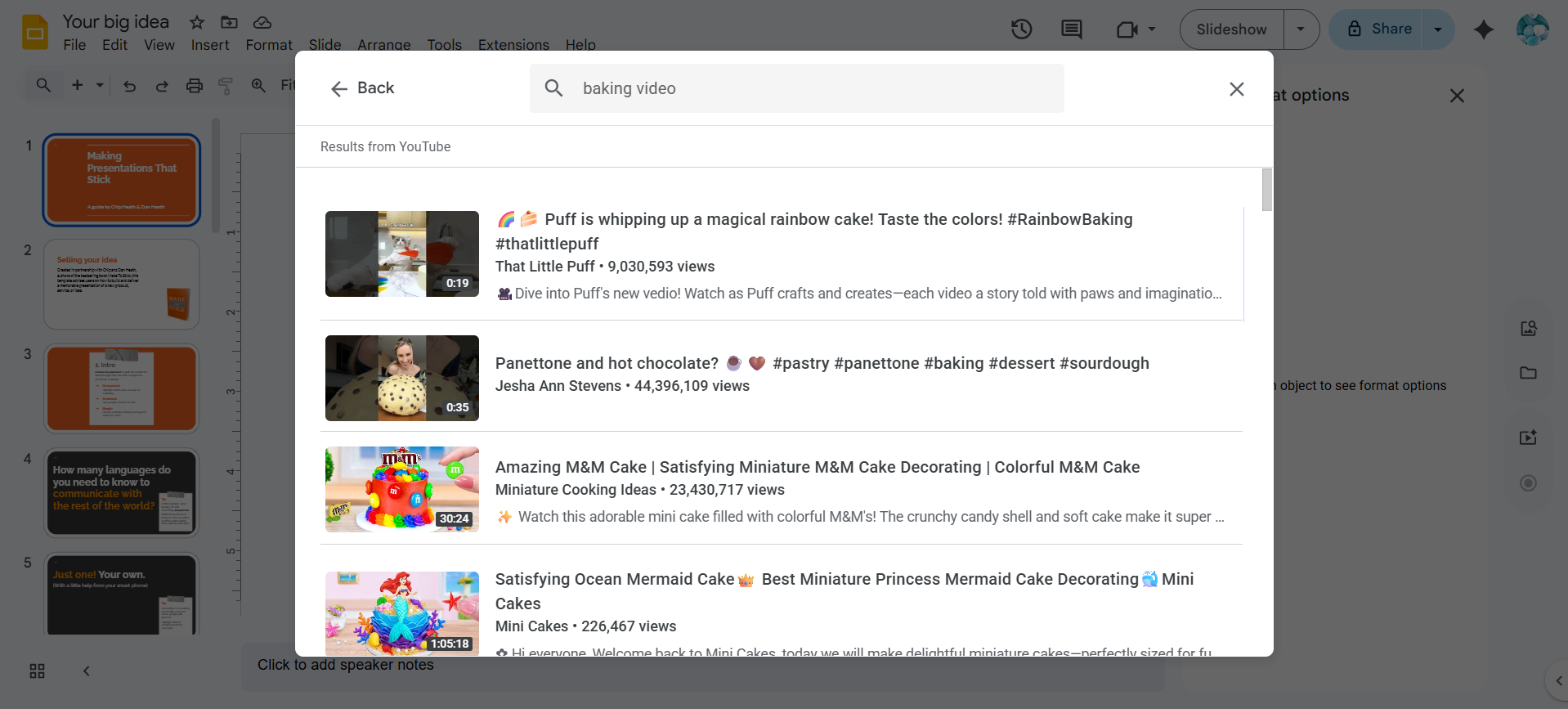Open the grid view icon
Screen dimensions: 1568x709
pyautogui.click(x=37, y=671)
